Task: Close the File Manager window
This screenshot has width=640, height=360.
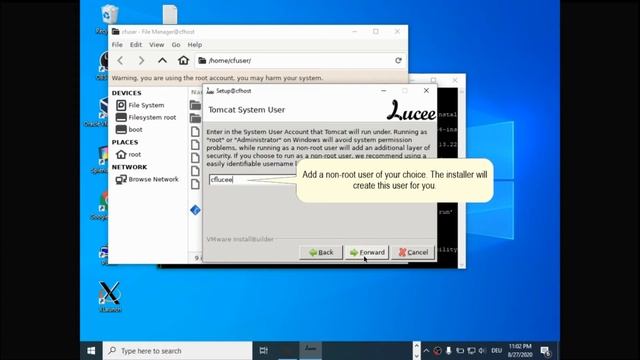Action: (x=397, y=31)
